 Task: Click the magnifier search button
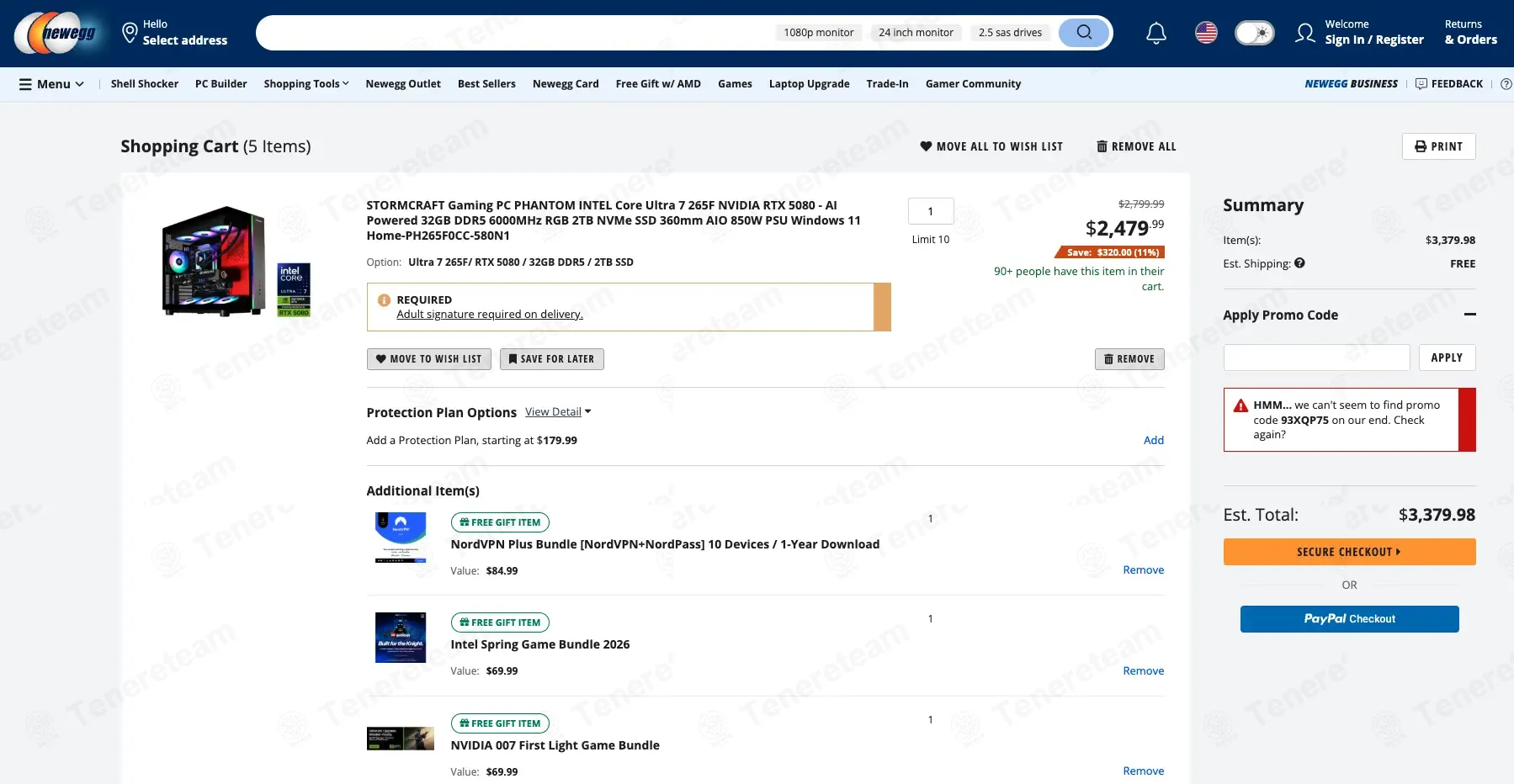click(x=1084, y=33)
